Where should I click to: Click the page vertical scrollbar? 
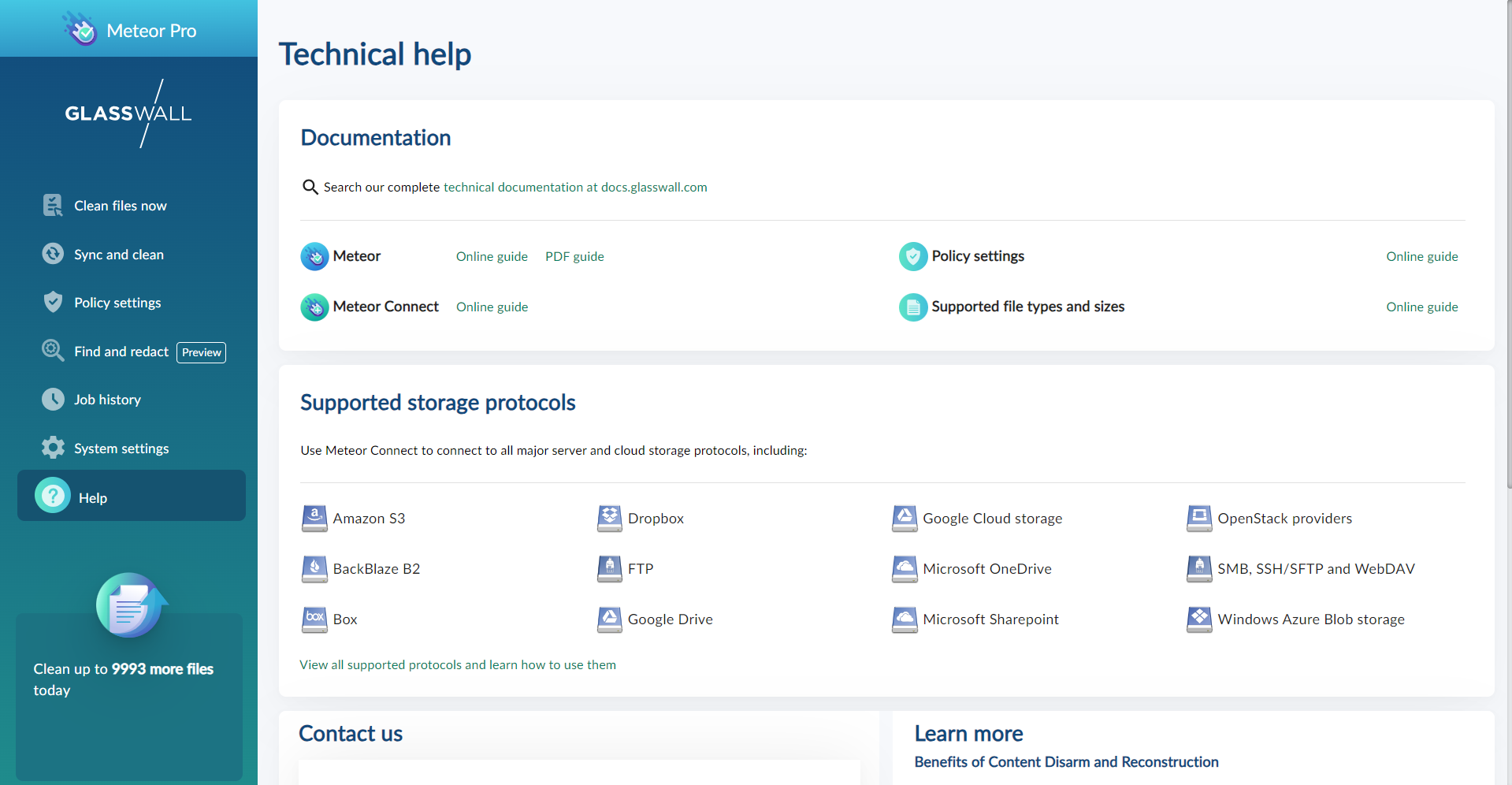click(x=1509, y=244)
